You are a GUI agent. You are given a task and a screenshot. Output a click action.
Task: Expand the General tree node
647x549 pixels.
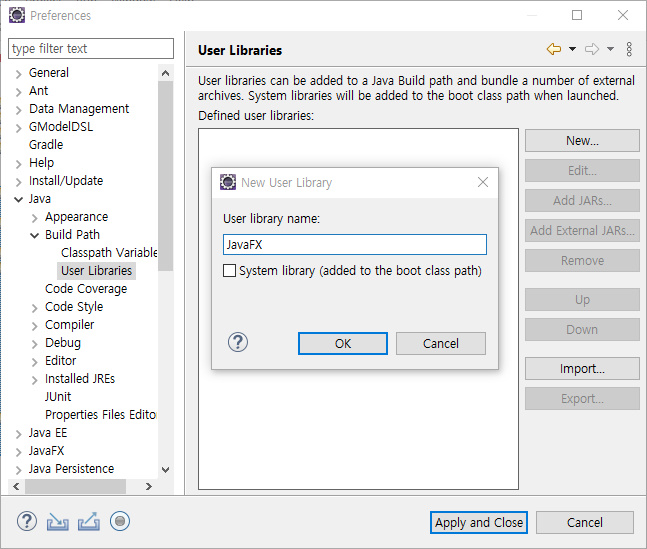pyautogui.click(x=18, y=74)
